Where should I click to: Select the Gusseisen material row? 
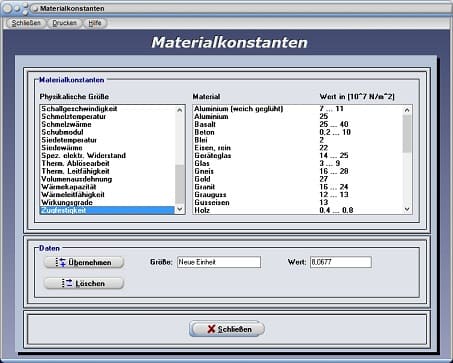coord(298,202)
